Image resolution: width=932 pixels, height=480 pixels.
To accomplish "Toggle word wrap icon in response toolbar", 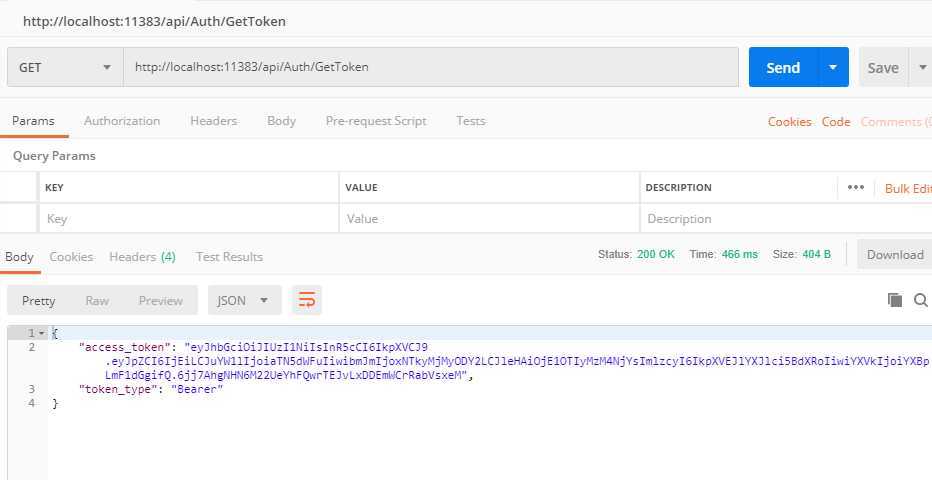I will coord(307,300).
